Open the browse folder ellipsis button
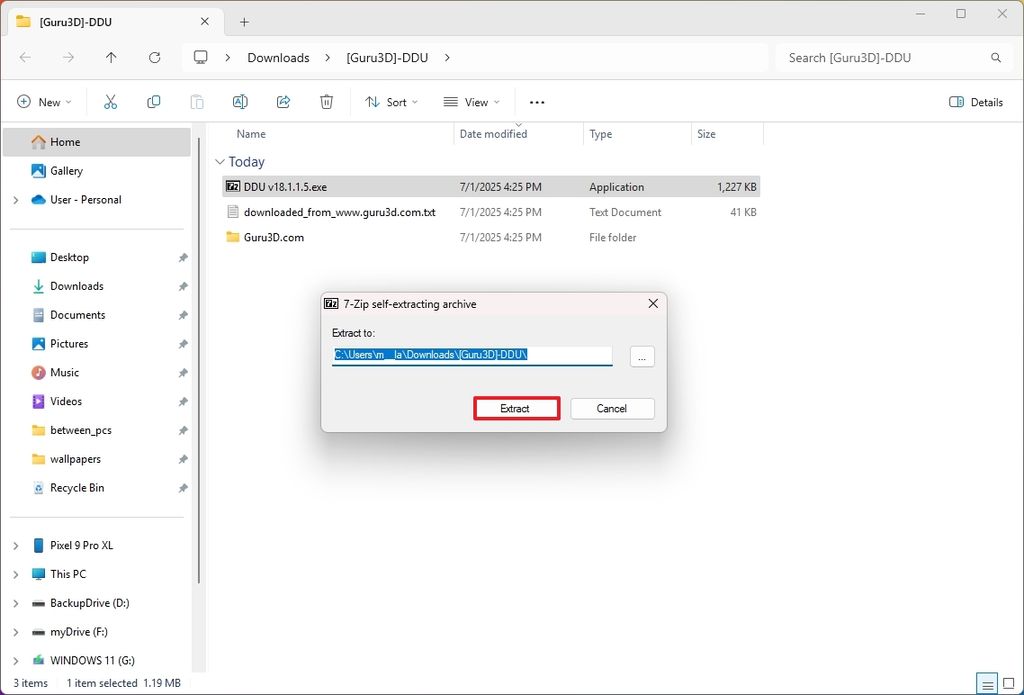1024x695 pixels. [642, 357]
